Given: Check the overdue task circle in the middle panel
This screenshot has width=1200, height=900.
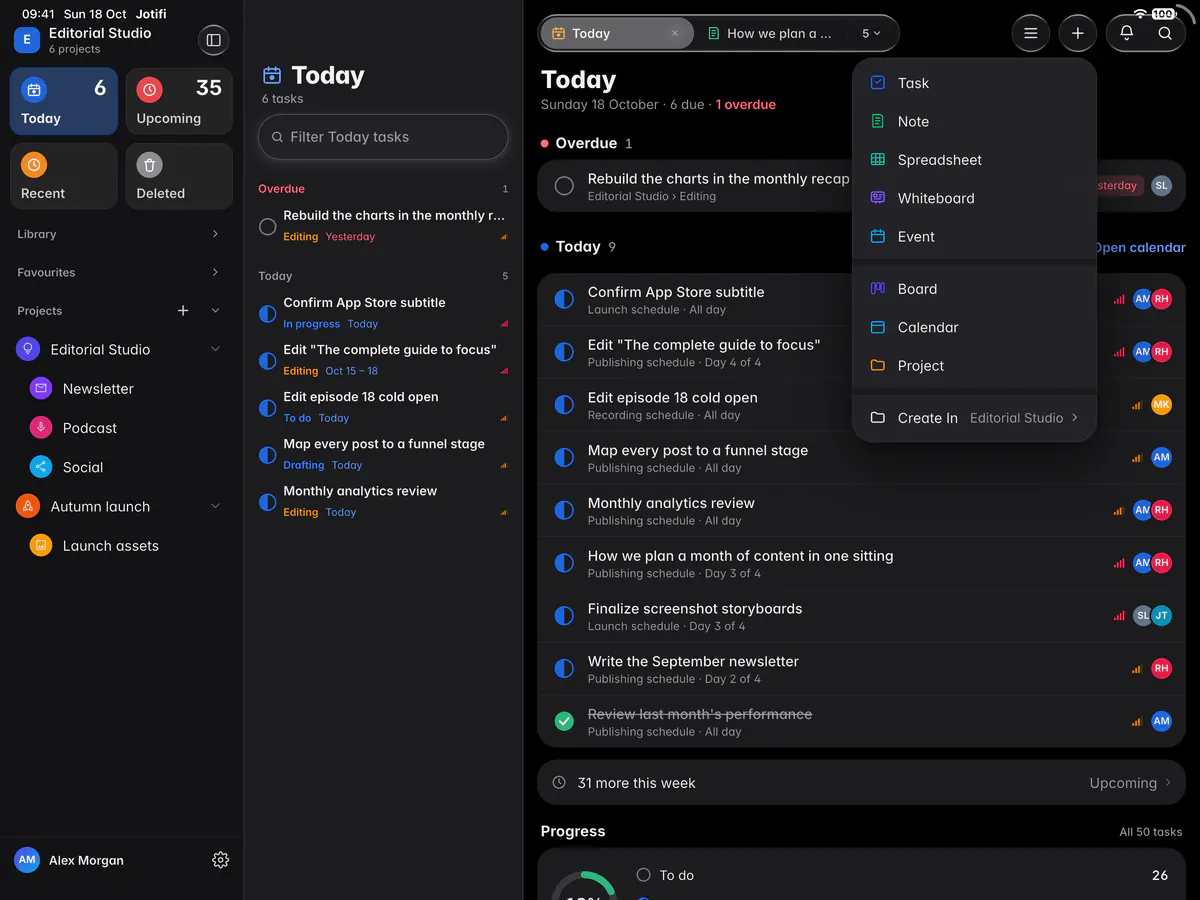Looking at the screenshot, I should (267, 227).
